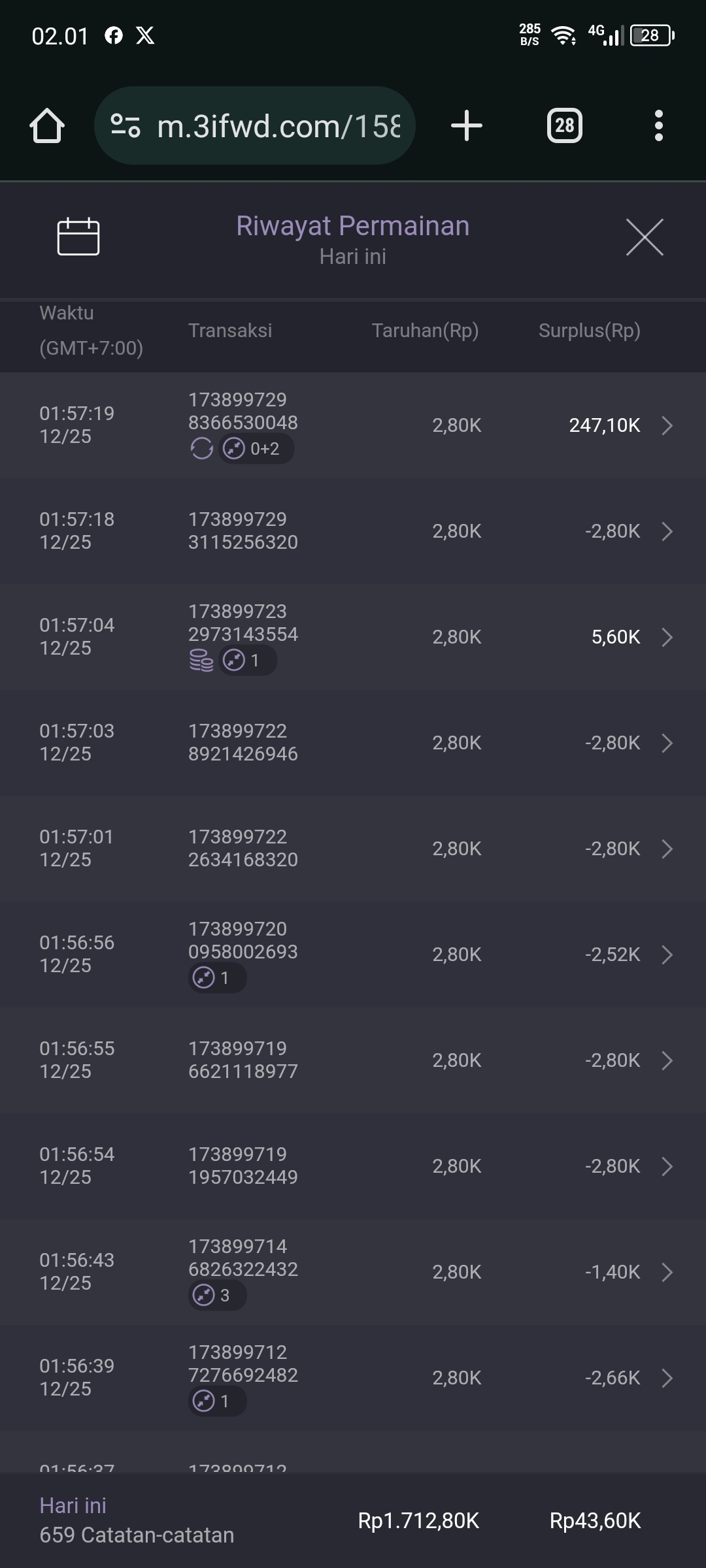Tap the badge with 3 on 01:56:43 row
Viewport: 706px width, 1568px height.
(217, 1296)
